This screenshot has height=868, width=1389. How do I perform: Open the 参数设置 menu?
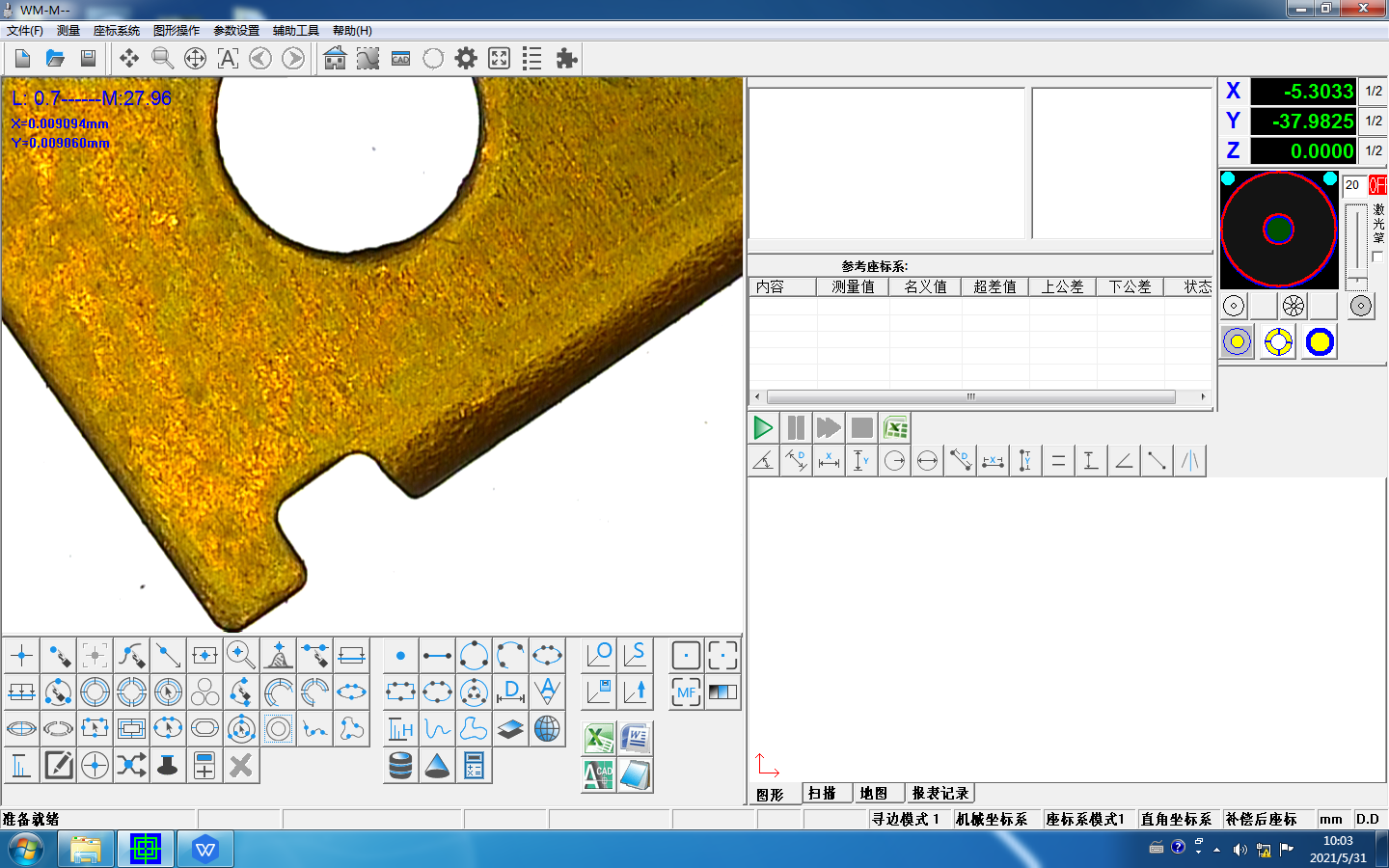[x=236, y=31]
